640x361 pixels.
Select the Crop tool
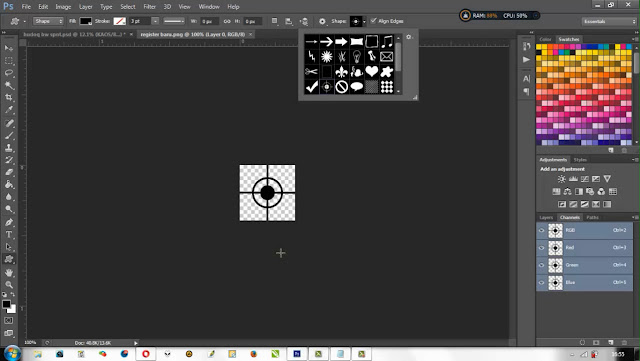click(9, 97)
